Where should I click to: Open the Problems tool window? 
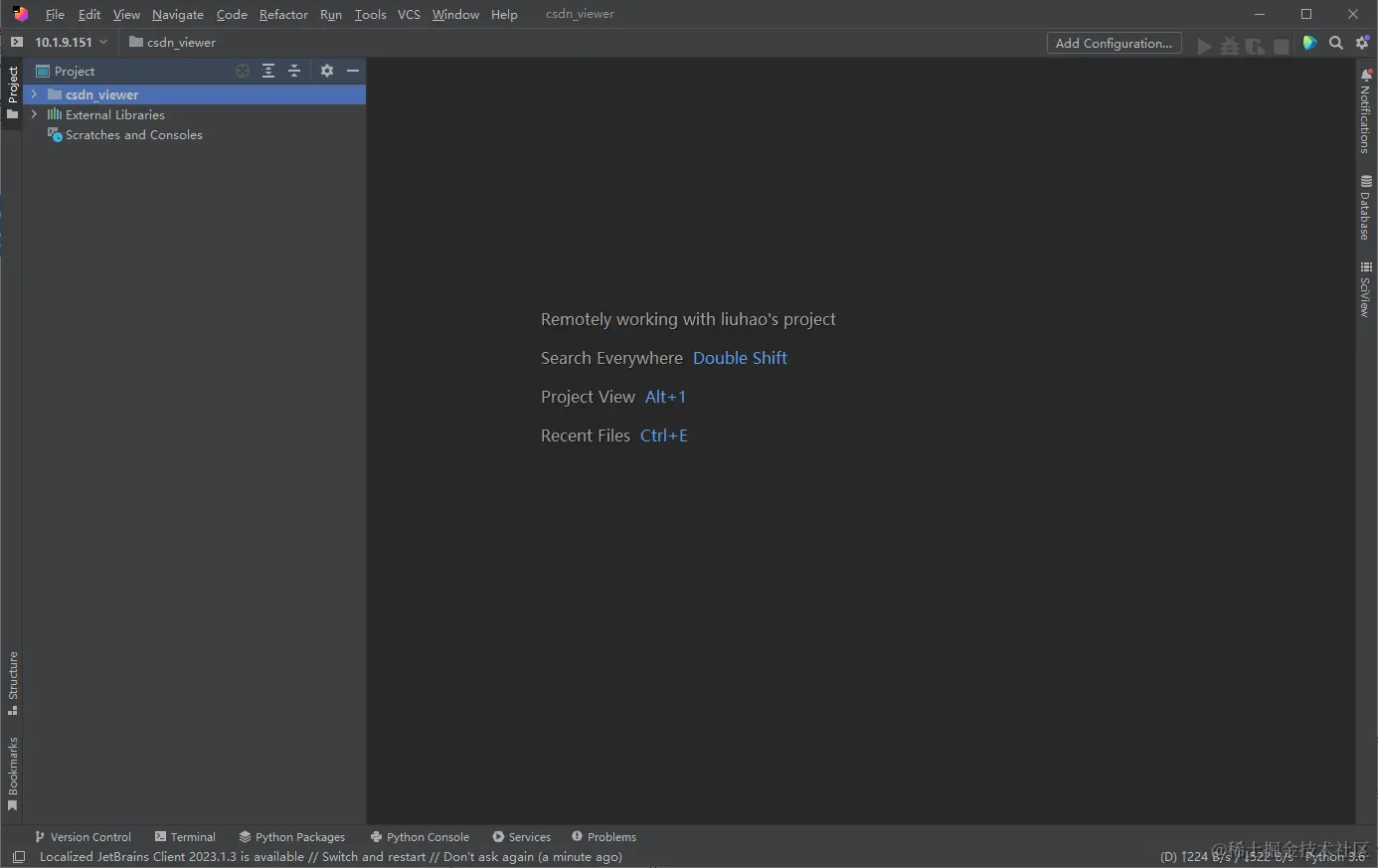click(x=604, y=837)
